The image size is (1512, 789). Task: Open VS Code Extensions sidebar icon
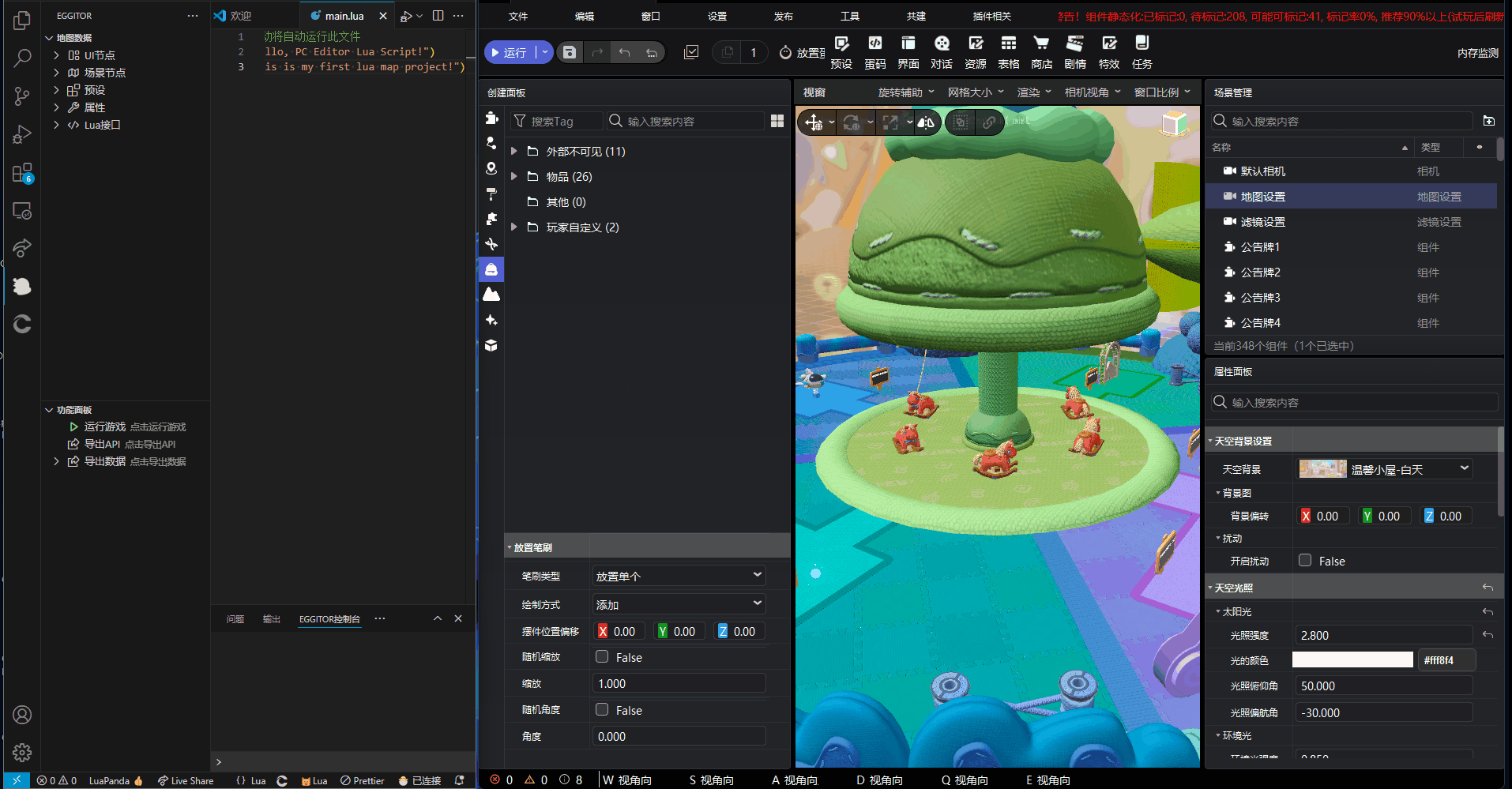pos(22,173)
